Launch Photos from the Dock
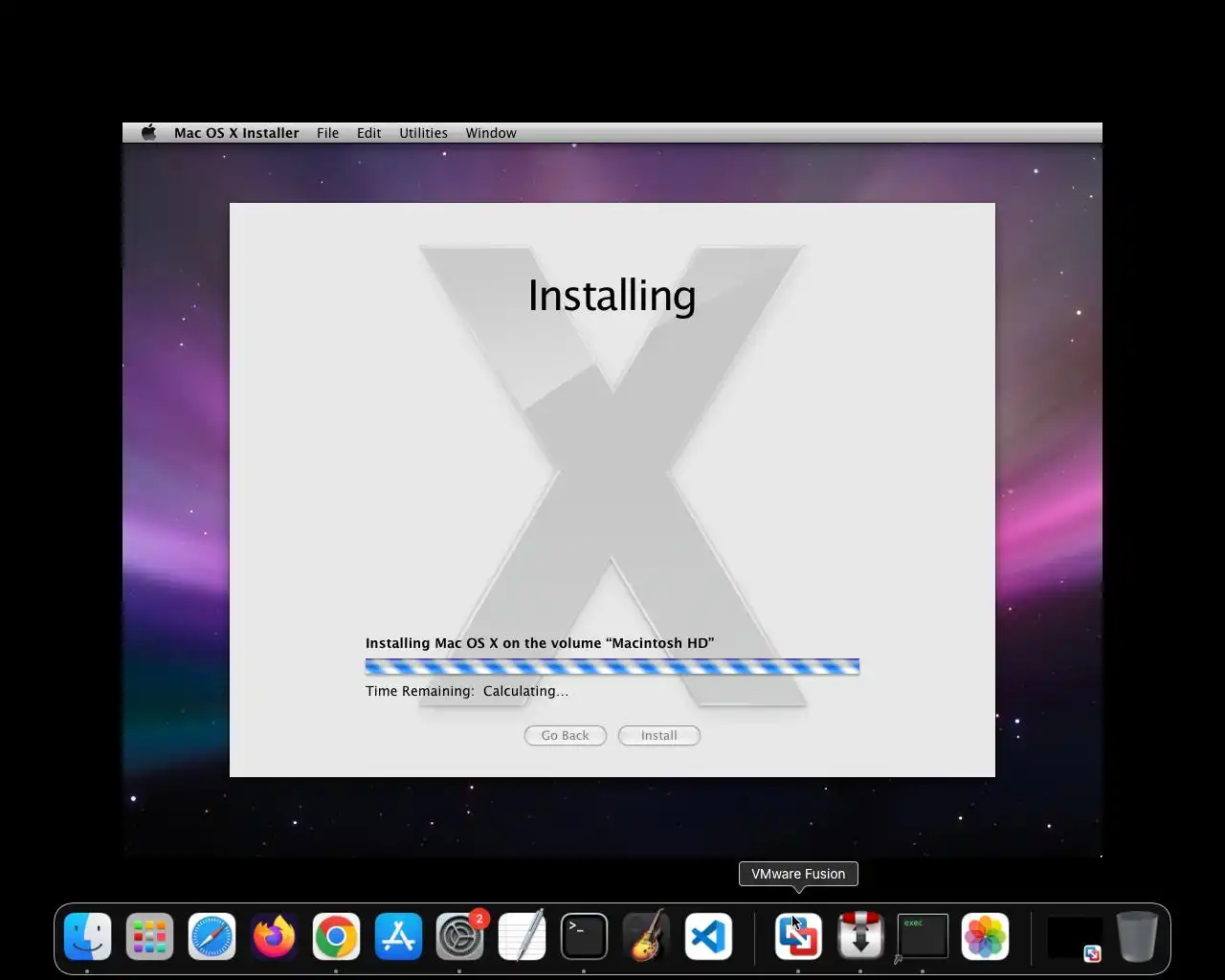Screen dimensions: 1225x980 click(985, 936)
